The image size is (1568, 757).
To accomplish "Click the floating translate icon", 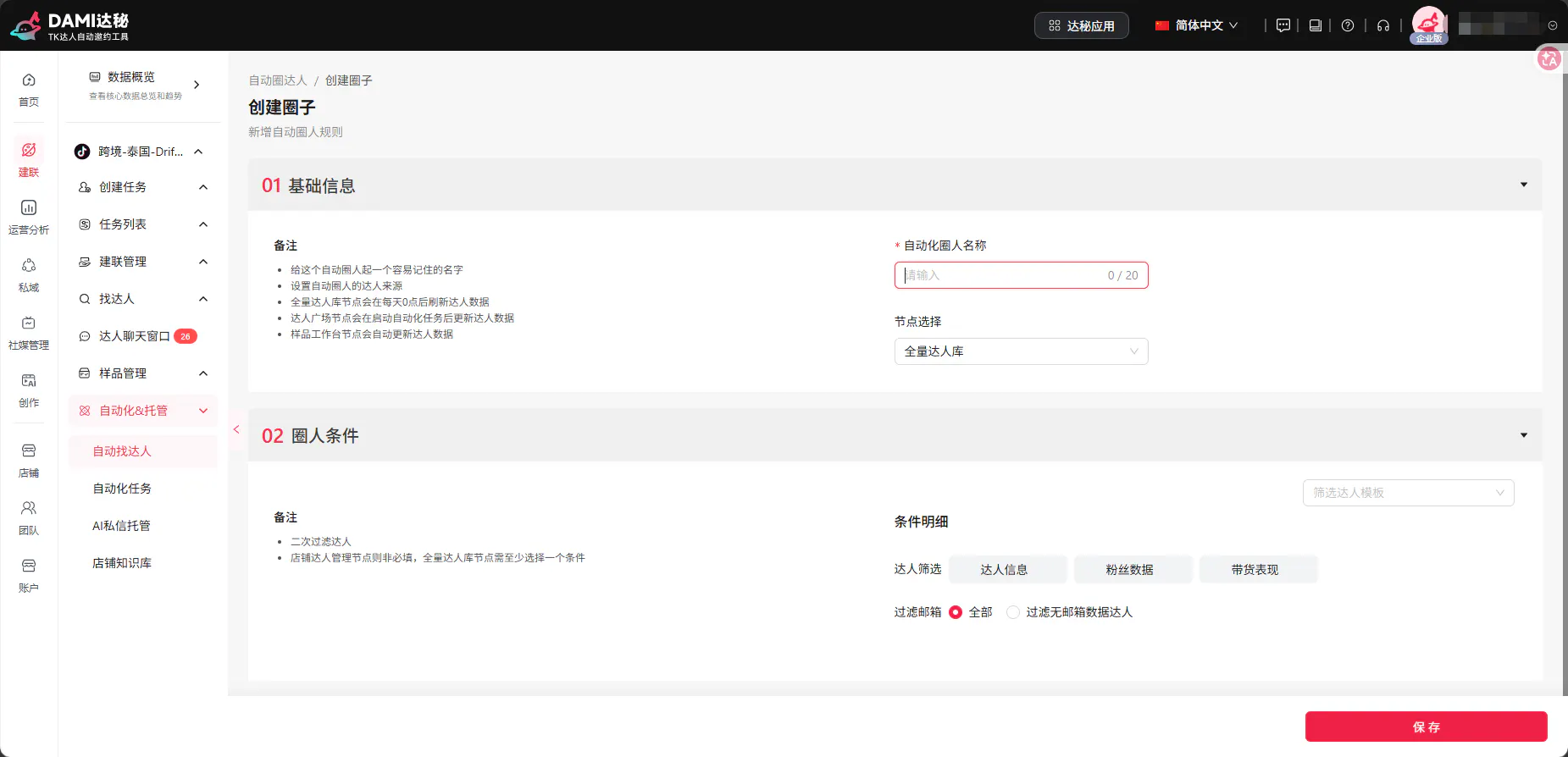I will pos(1549,58).
